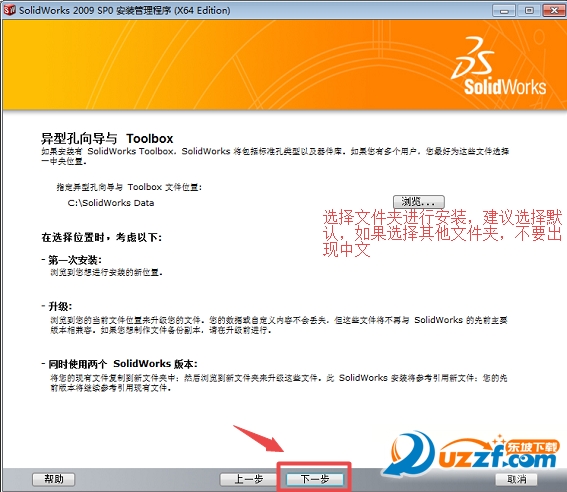The width and height of the screenshot is (567, 492).
Task: Click the SolidWorks icon in the title bar
Action: 9,10
